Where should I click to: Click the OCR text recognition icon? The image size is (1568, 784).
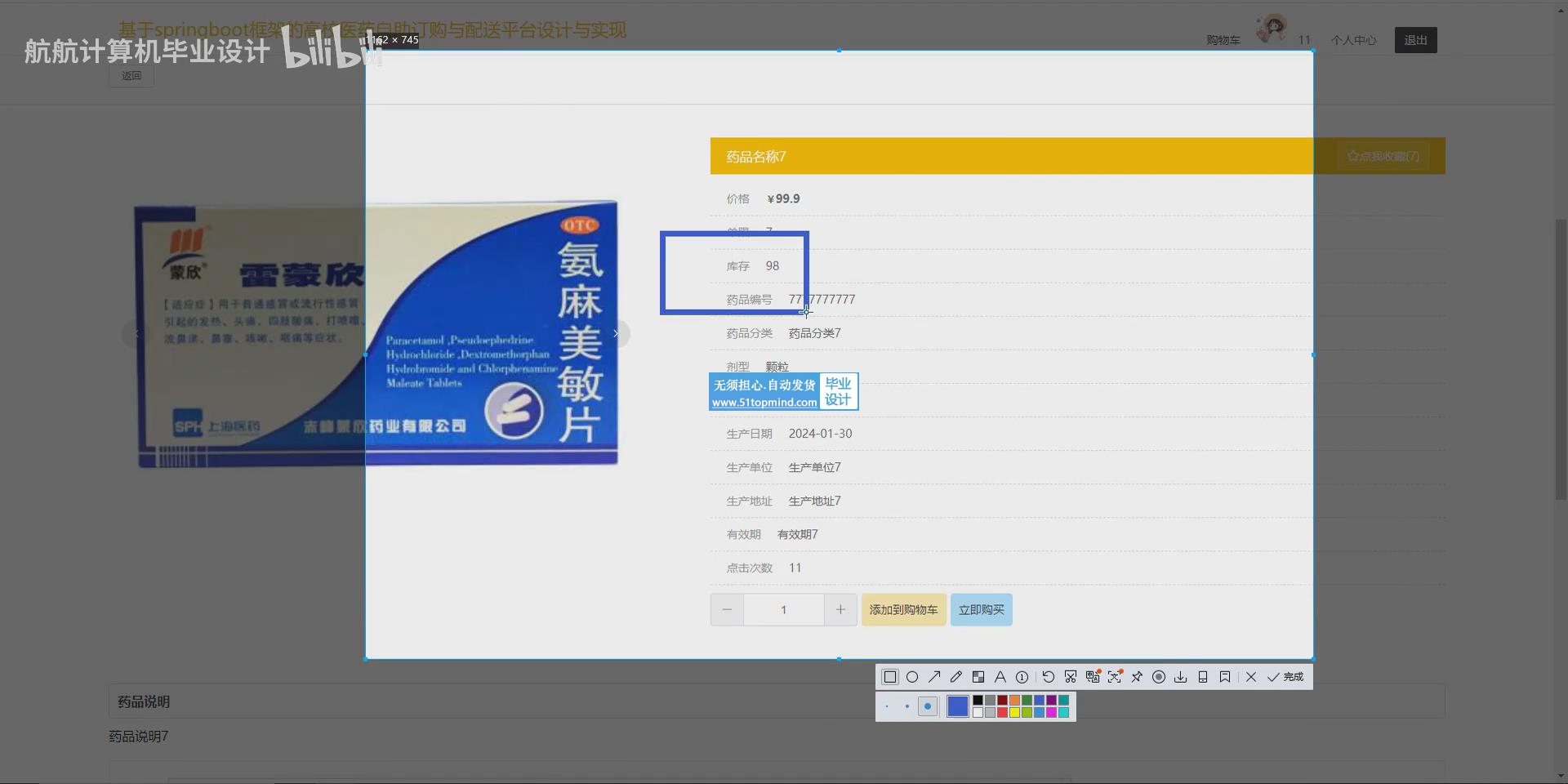(1115, 677)
